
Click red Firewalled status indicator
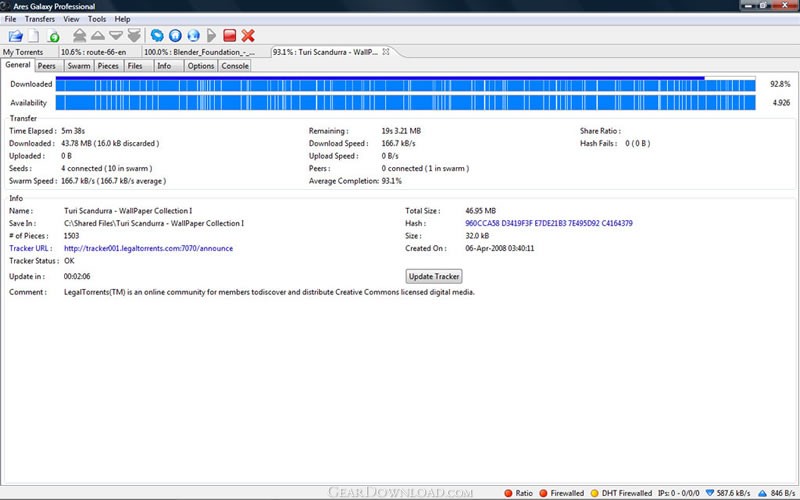tap(543, 493)
